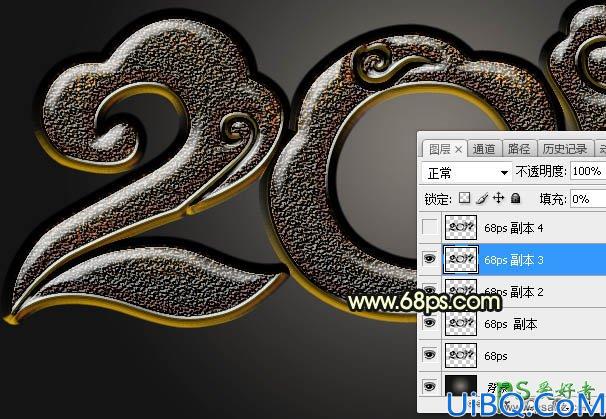
Task: Switch to the 路径 tab
Action: click(x=519, y=149)
